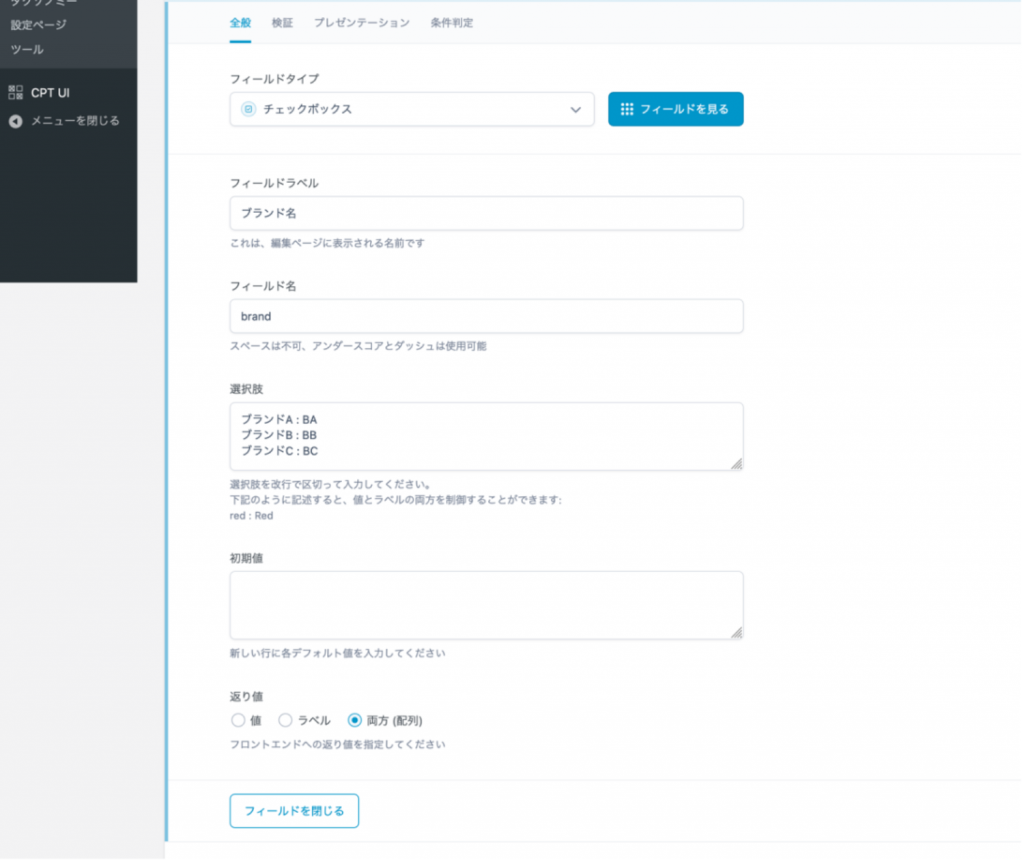
Task: Open the フィールドタイプ dropdown
Action: point(411,109)
